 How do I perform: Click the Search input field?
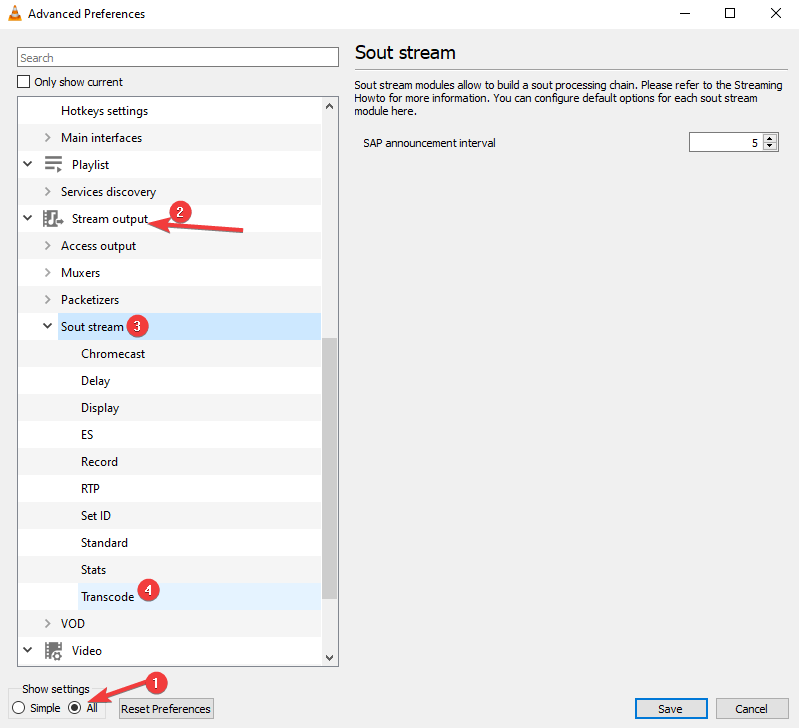tap(178, 58)
